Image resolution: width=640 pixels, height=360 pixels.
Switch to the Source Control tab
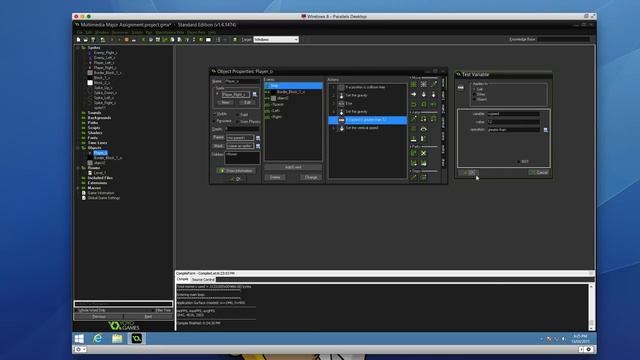pyautogui.click(x=203, y=280)
